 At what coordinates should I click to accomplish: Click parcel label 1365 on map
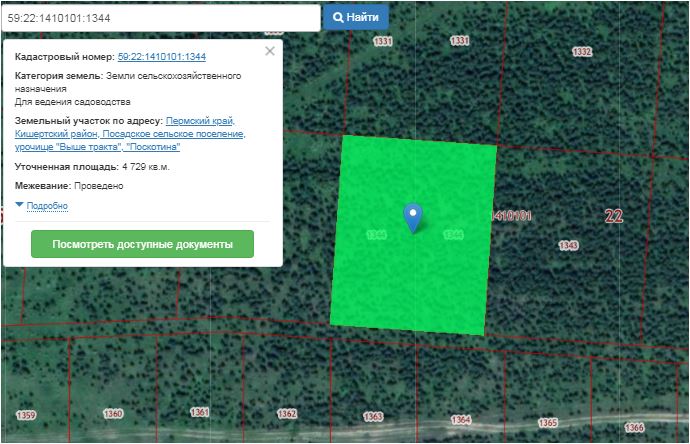(548, 423)
